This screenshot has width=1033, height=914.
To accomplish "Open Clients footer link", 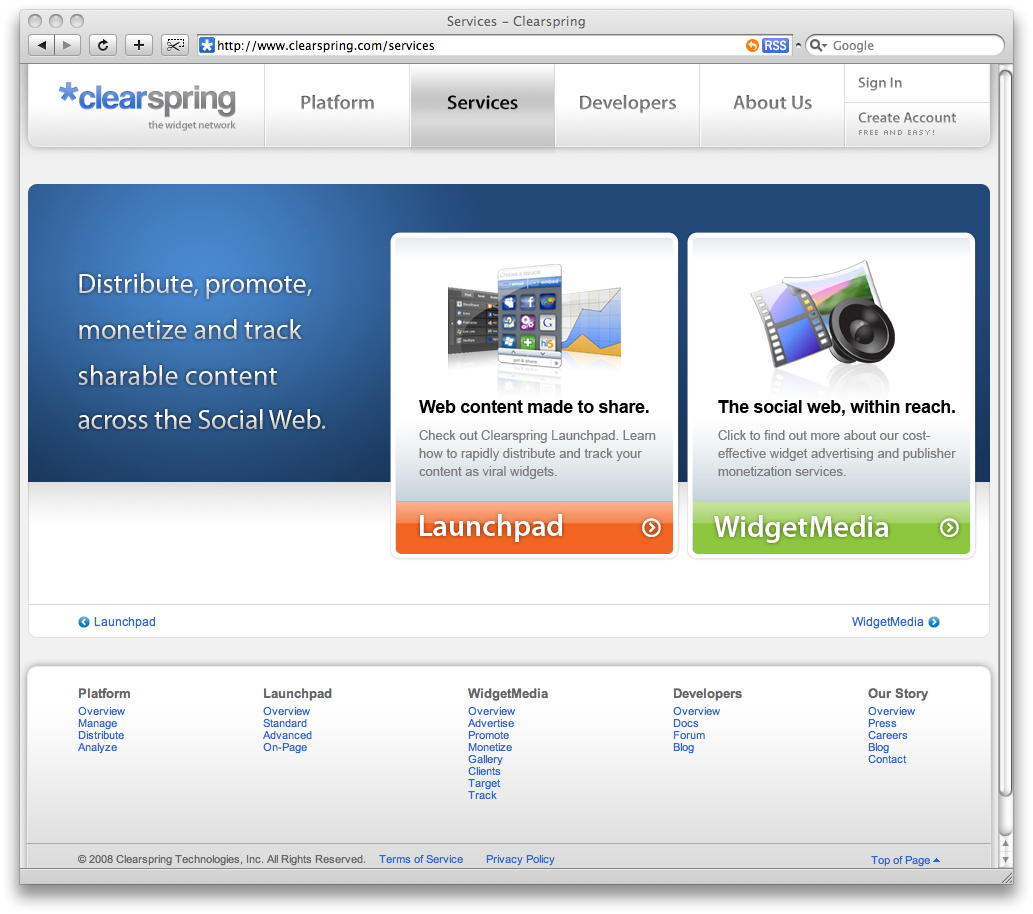I will pyautogui.click(x=484, y=771).
